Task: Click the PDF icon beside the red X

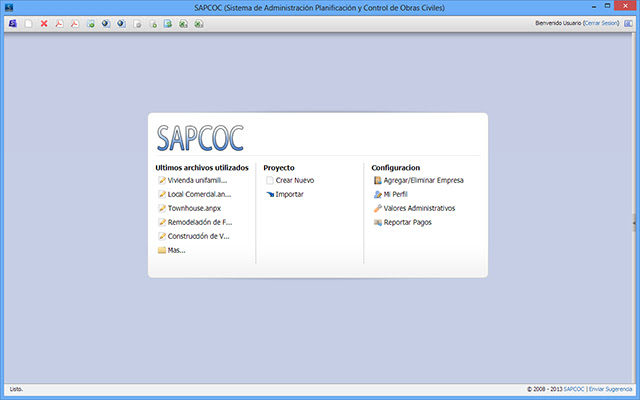Action: [59, 24]
